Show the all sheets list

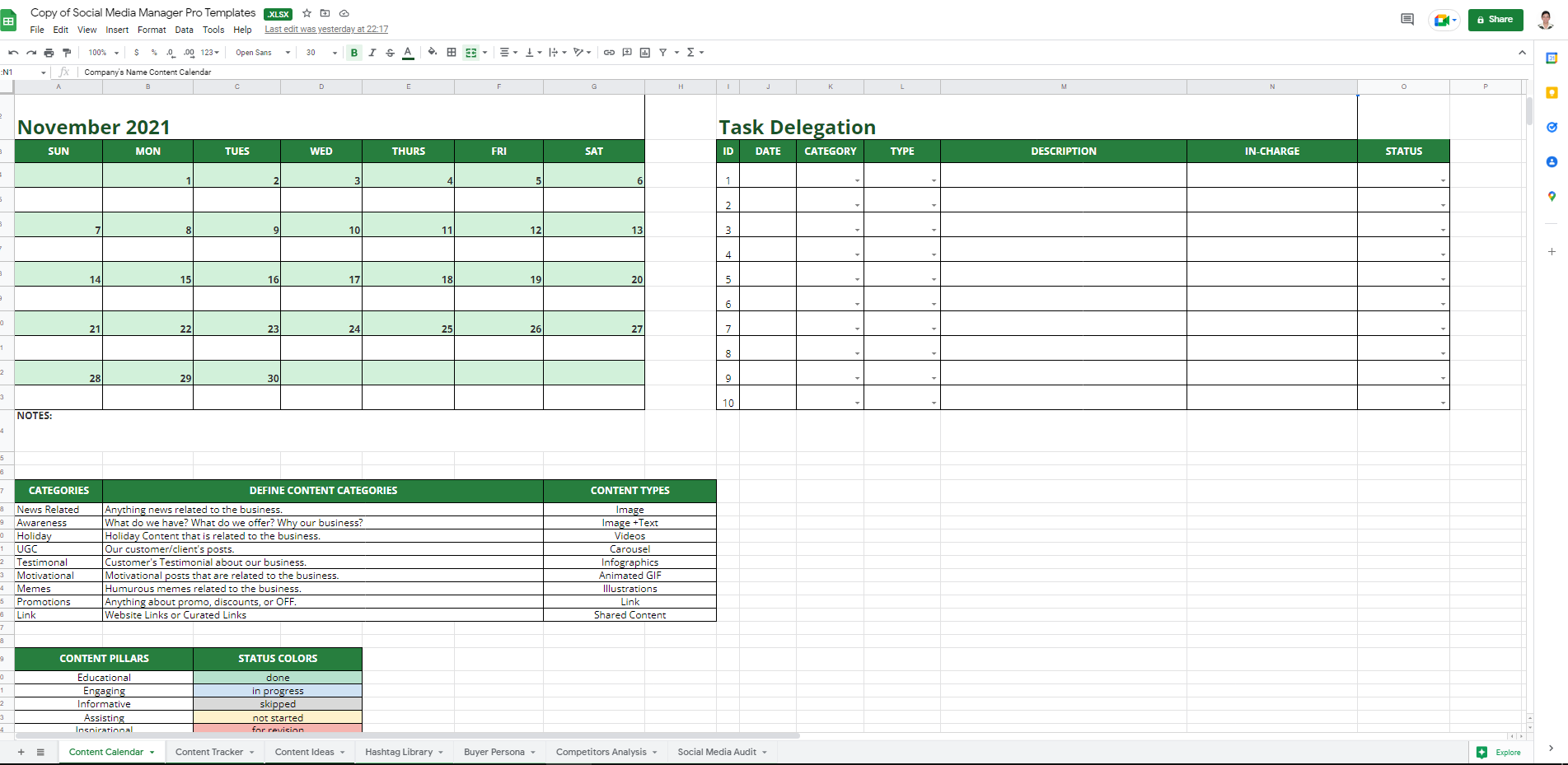pyautogui.click(x=40, y=752)
